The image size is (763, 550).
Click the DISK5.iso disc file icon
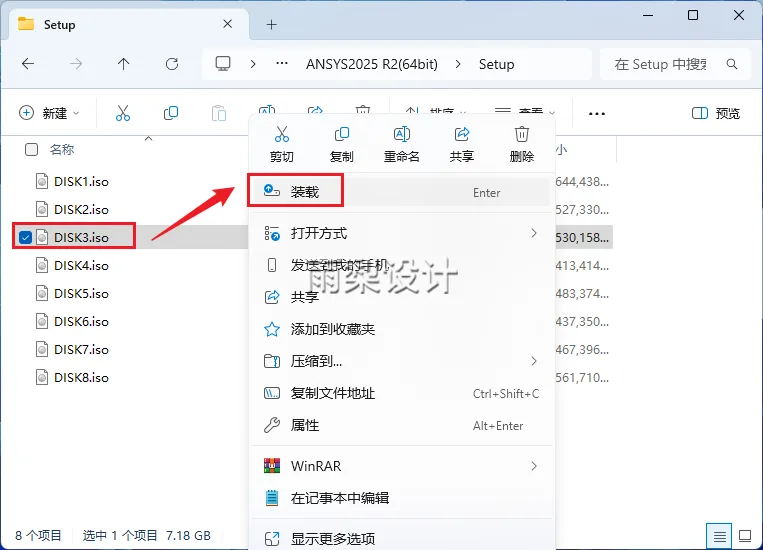click(42, 293)
